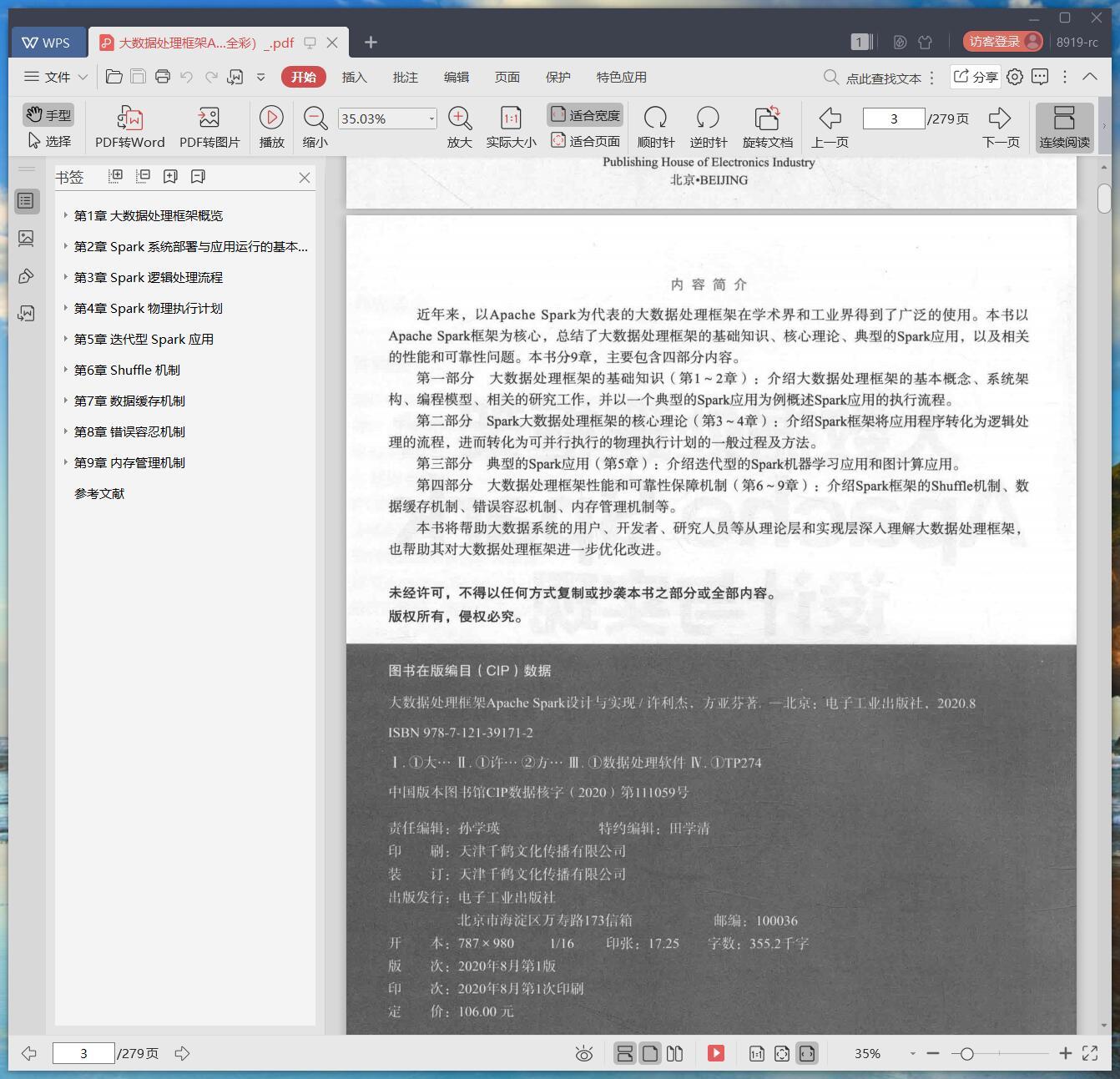The height and width of the screenshot is (1079, 1120).
Task: Set view to 实际大小
Action: click(x=511, y=127)
